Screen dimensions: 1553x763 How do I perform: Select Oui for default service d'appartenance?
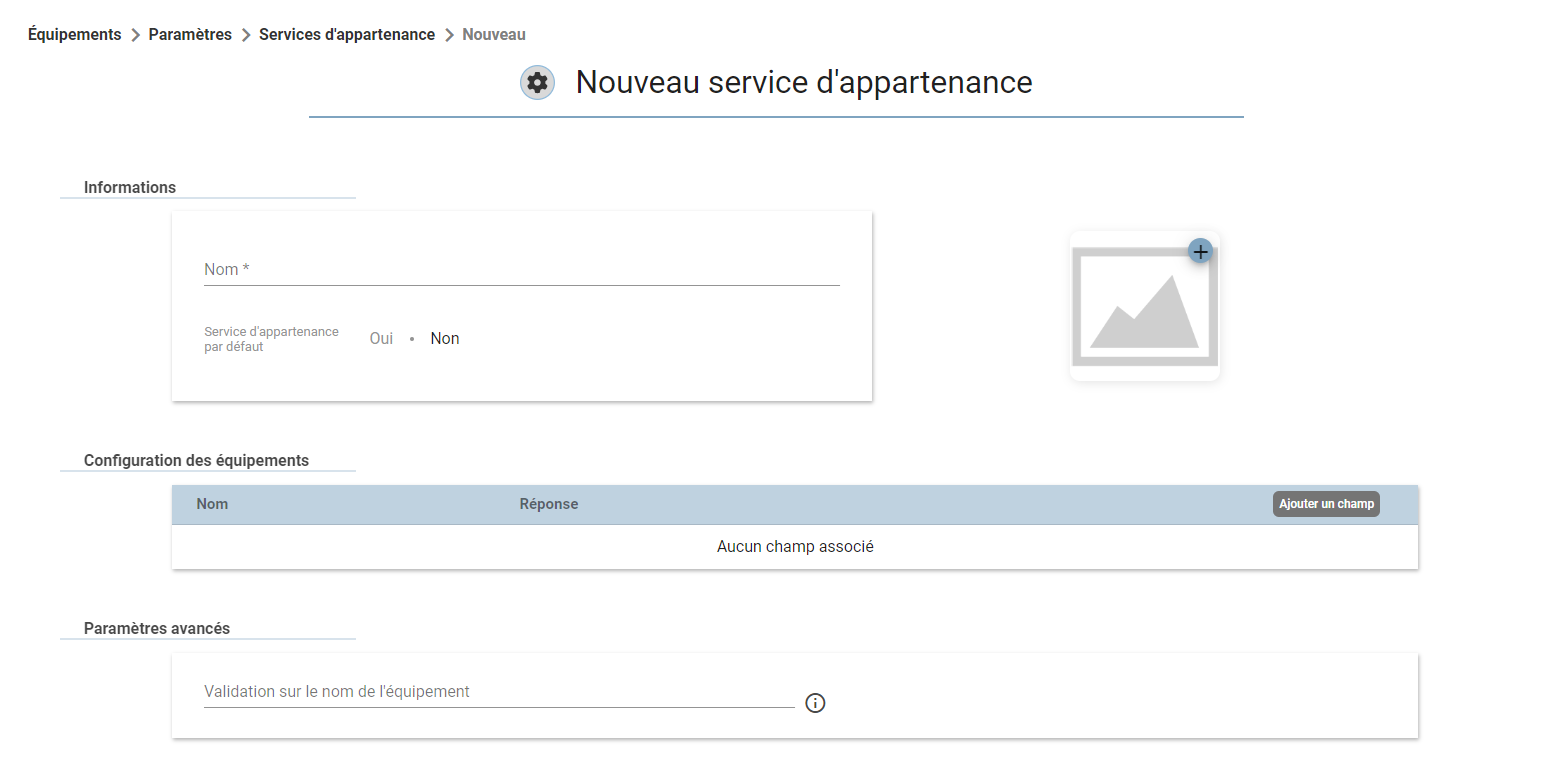(381, 339)
